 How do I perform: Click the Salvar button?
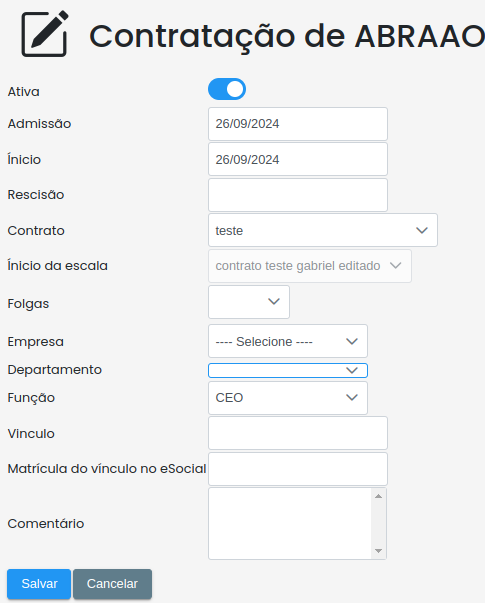(x=39, y=584)
